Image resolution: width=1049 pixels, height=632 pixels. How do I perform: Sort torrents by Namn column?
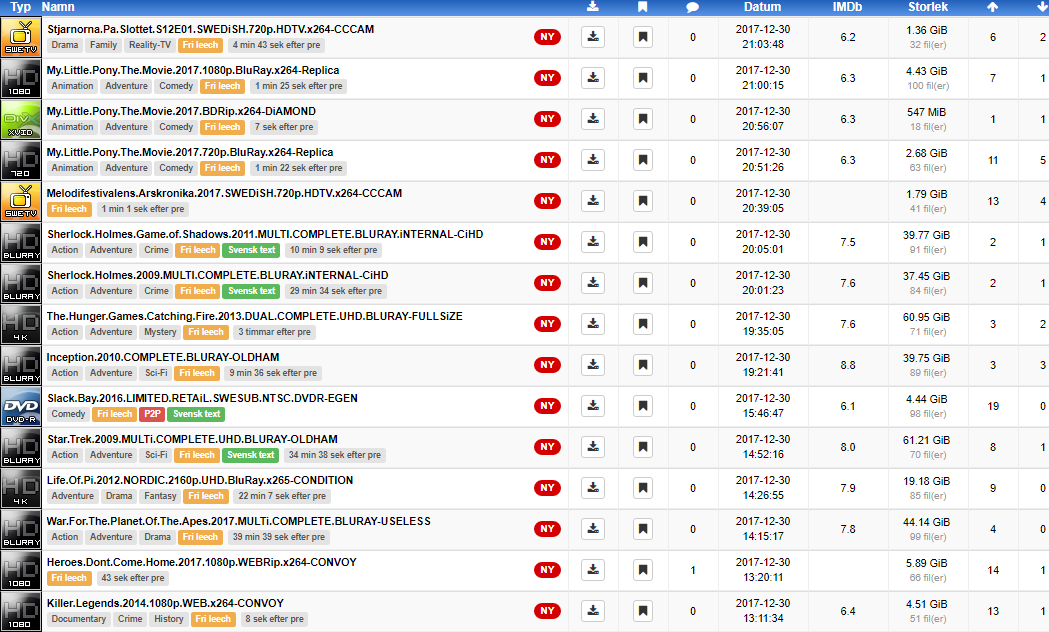pos(58,7)
